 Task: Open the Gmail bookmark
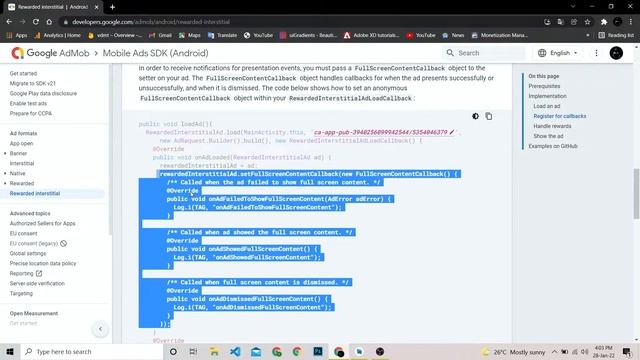point(160,36)
